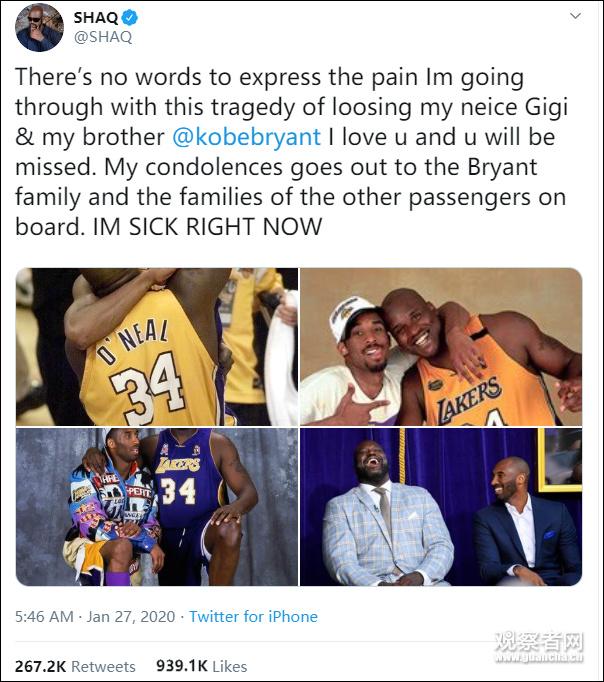View the 939.1K Likes list
This screenshot has width=604, height=682.
click(200, 666)
